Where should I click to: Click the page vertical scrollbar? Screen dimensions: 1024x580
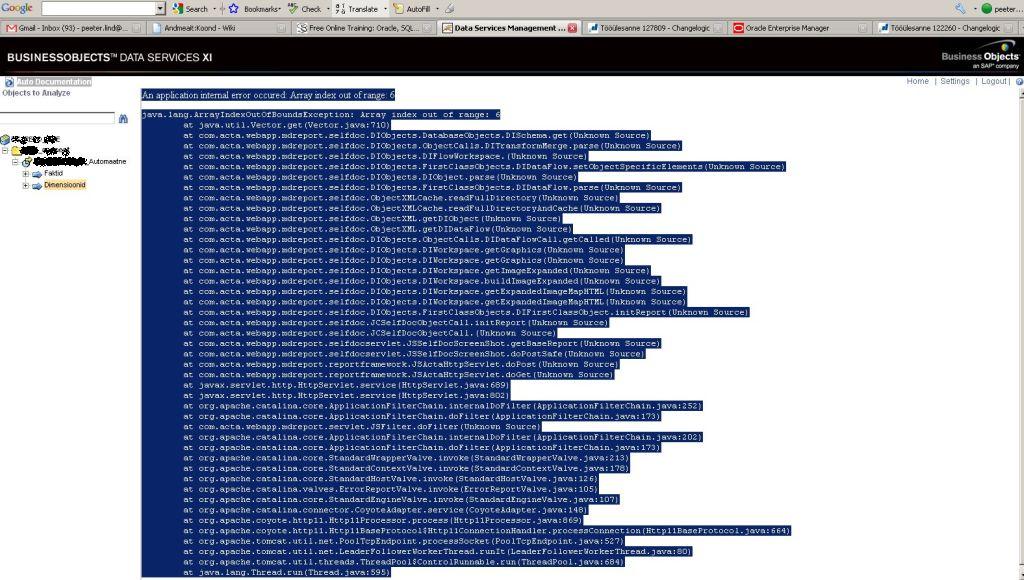click(1020, 334)
